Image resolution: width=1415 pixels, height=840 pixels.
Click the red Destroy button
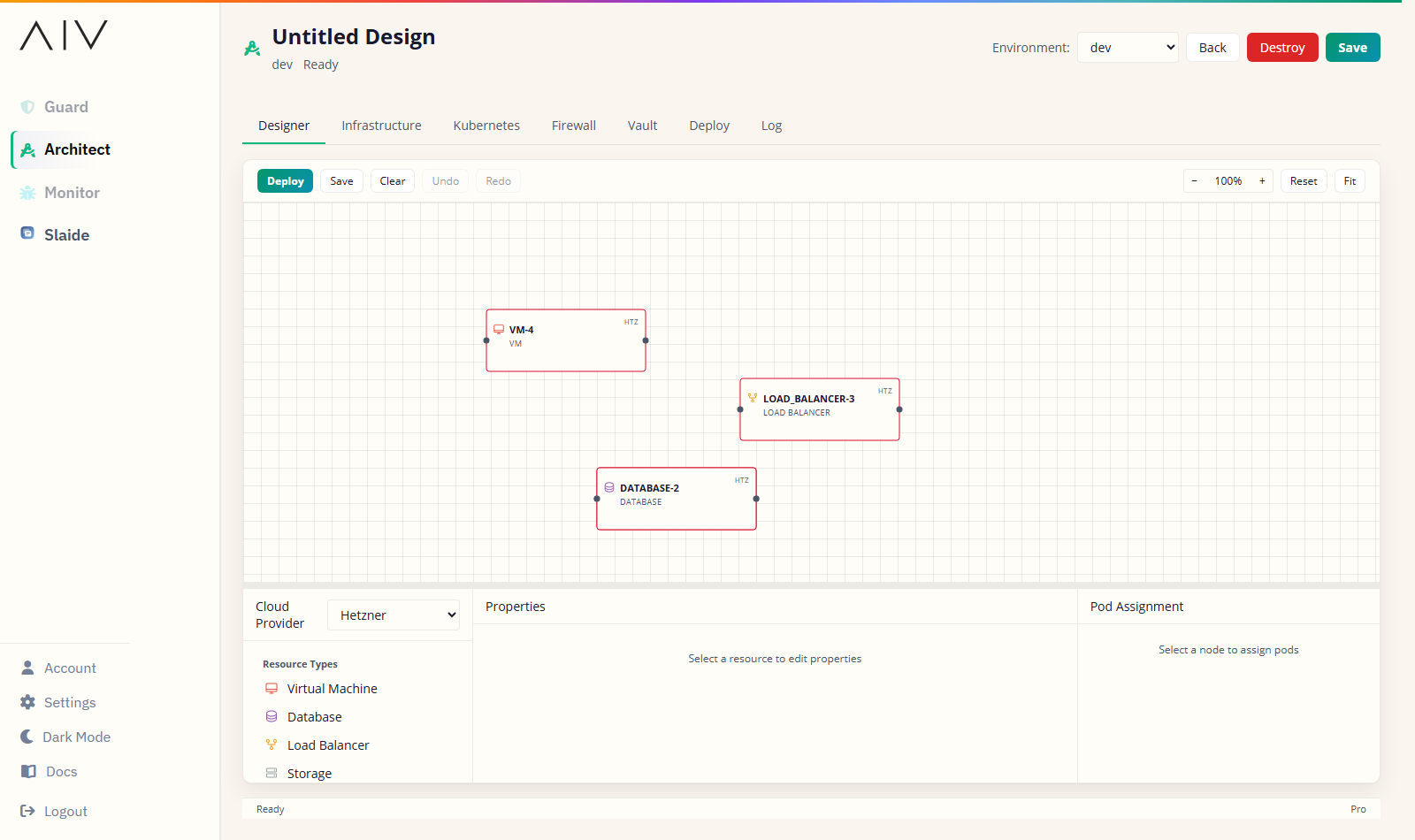[1282, 48]
